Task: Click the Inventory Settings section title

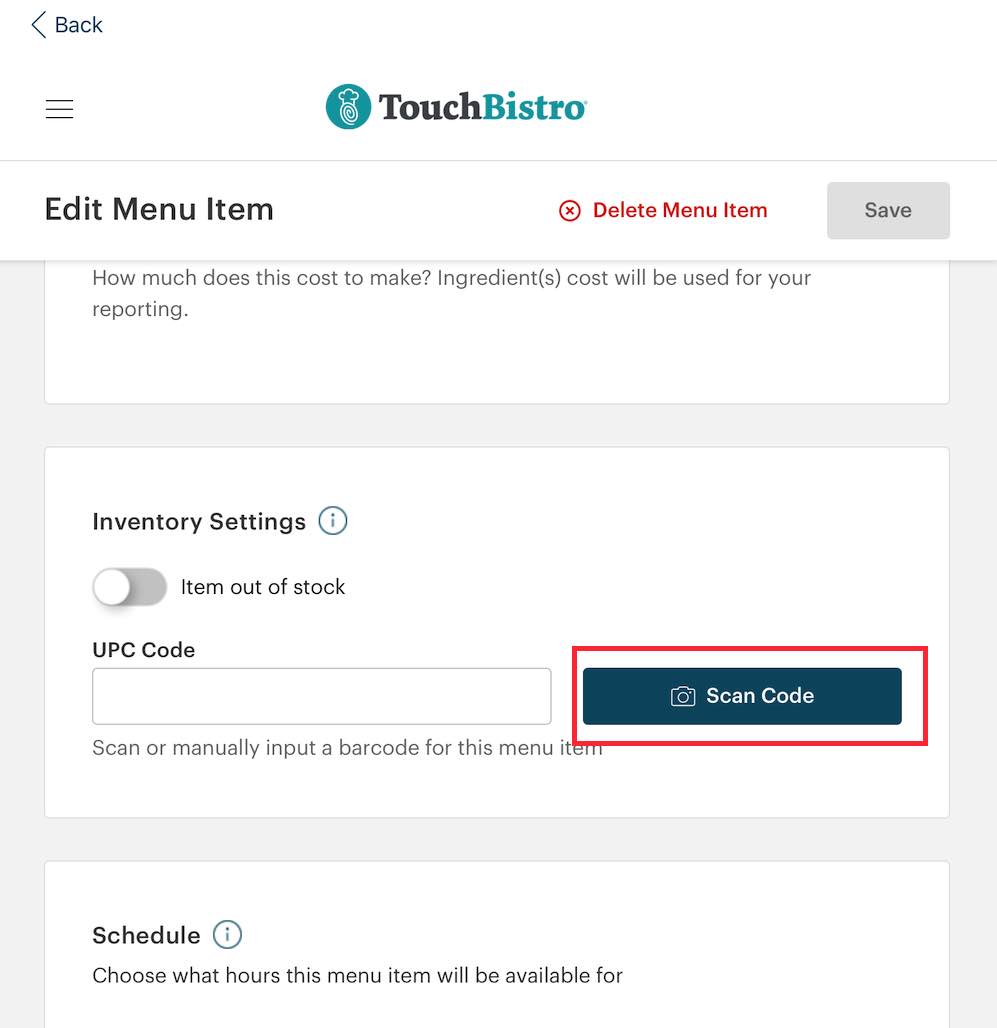Action: 199,522
